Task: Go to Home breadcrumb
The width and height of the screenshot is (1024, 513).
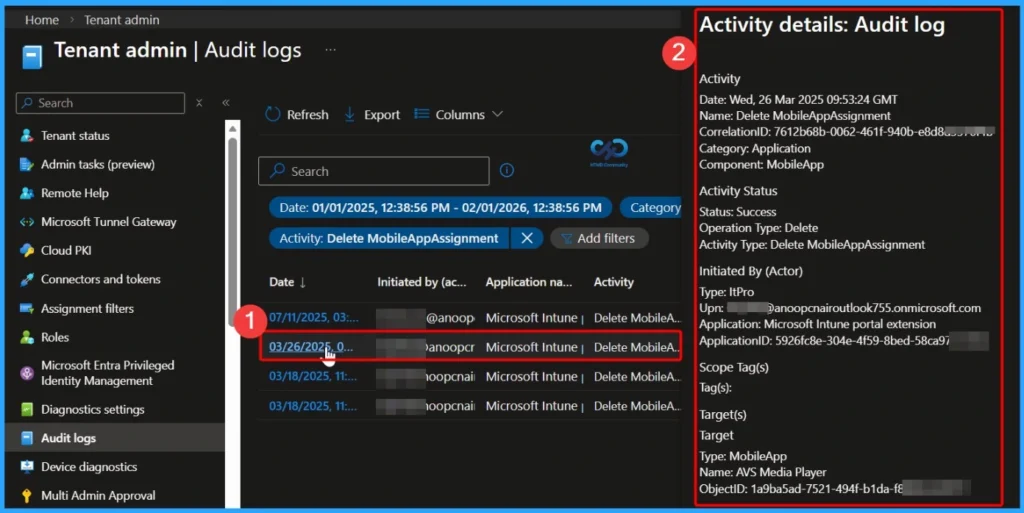Action: click(42, 20)
